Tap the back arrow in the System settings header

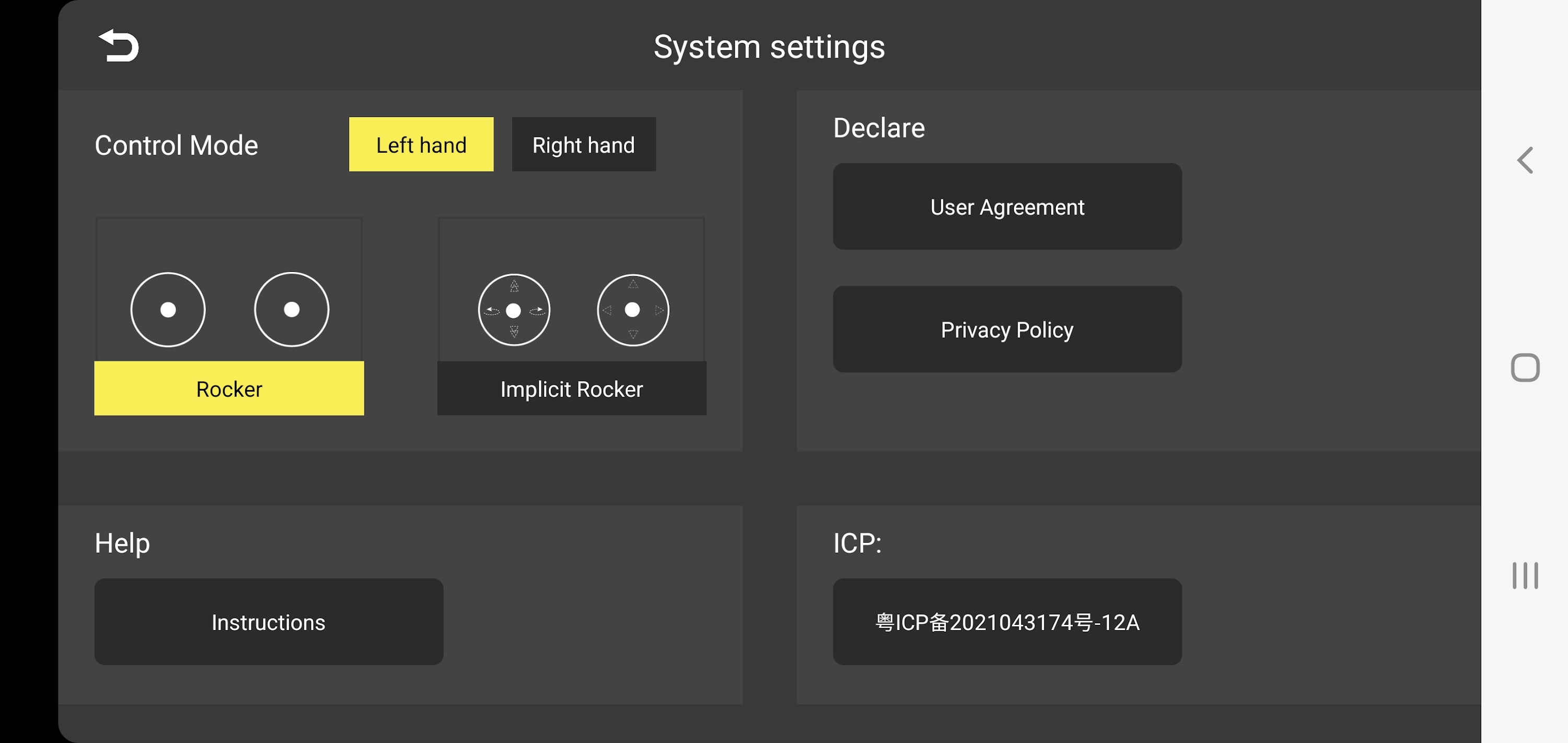tap(119, 47)
